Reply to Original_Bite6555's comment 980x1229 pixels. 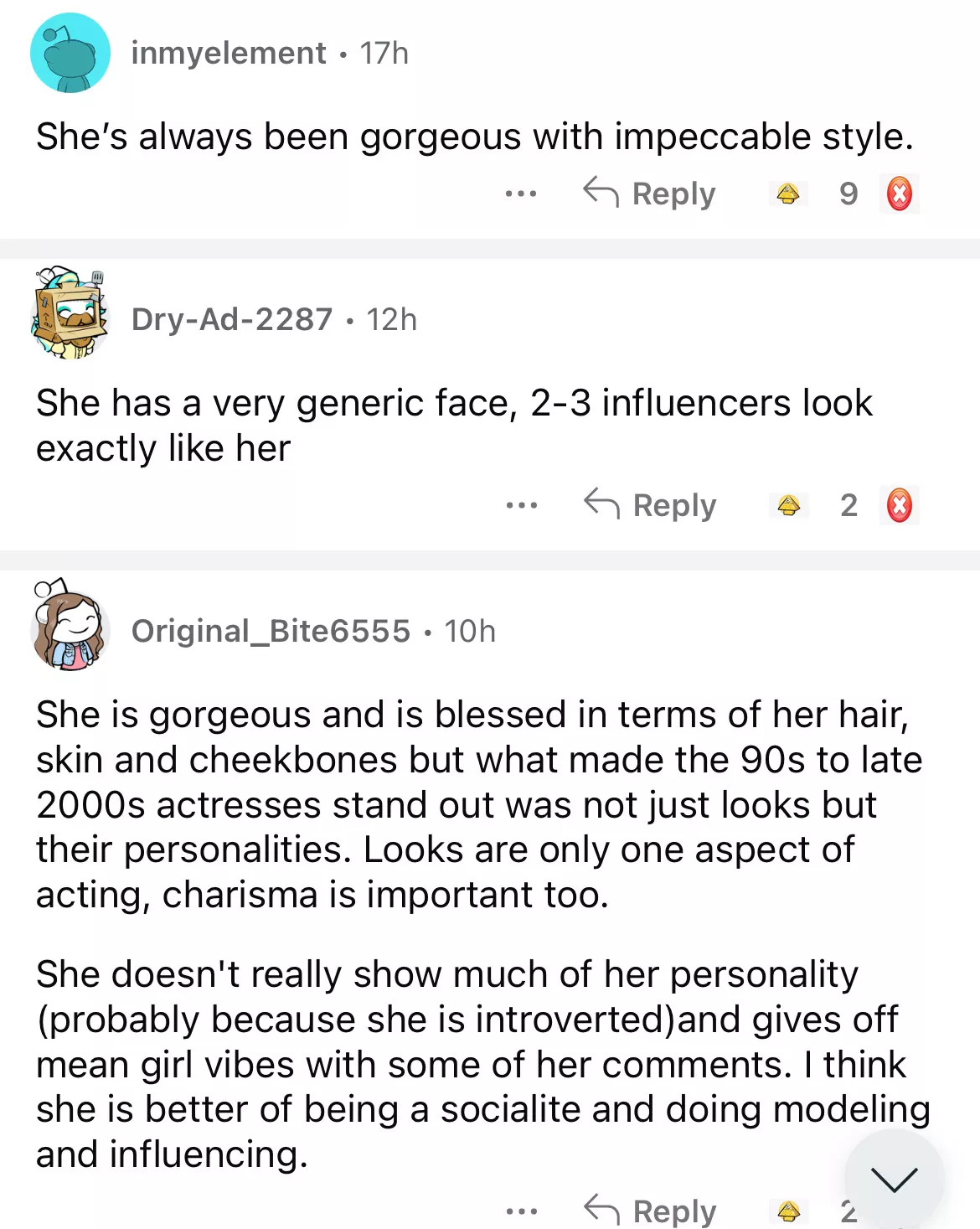click(651, 1211)
